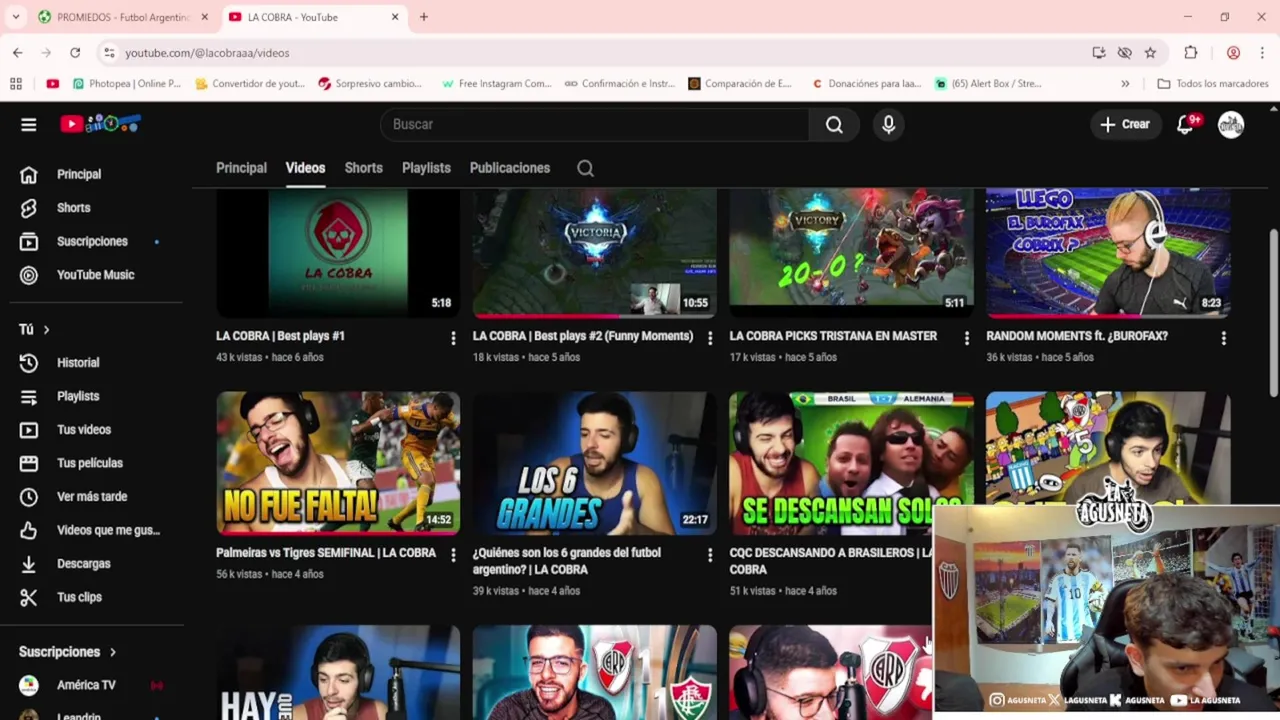Play LA COBRA PICKS TRISTANA thumbnail
Viewport: 1280px width, 720px height.
(x=851, y=253)
